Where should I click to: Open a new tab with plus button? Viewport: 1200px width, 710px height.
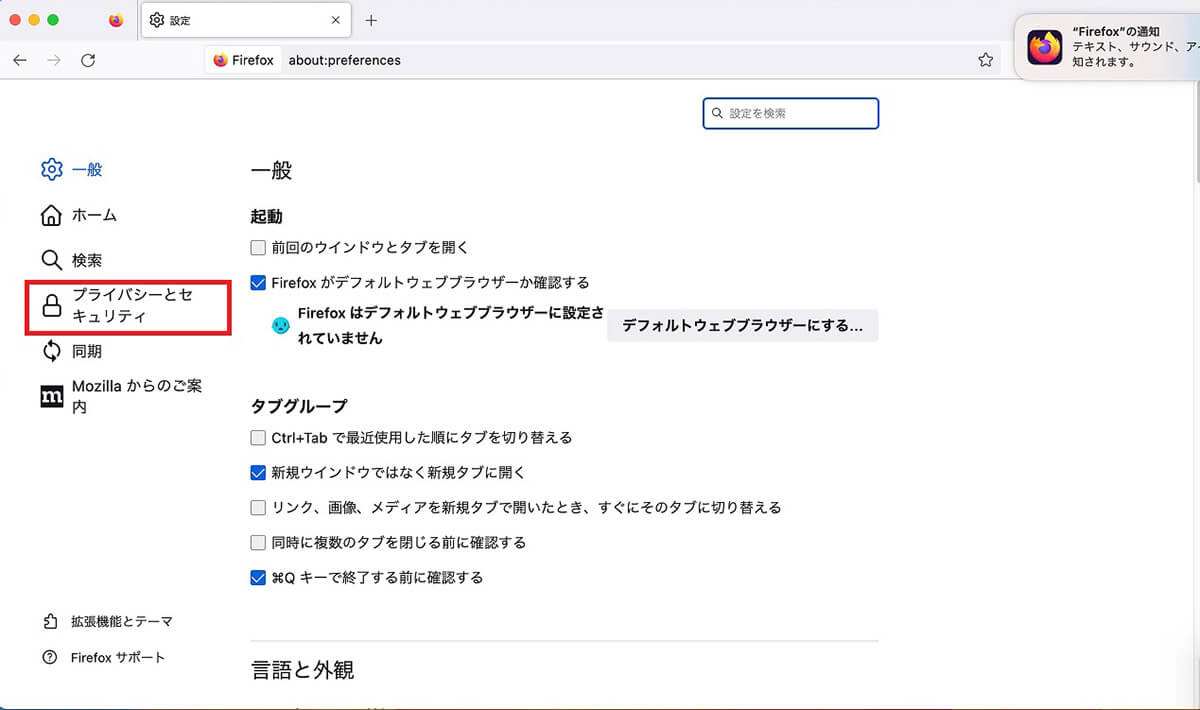click(x=371, y=20)
